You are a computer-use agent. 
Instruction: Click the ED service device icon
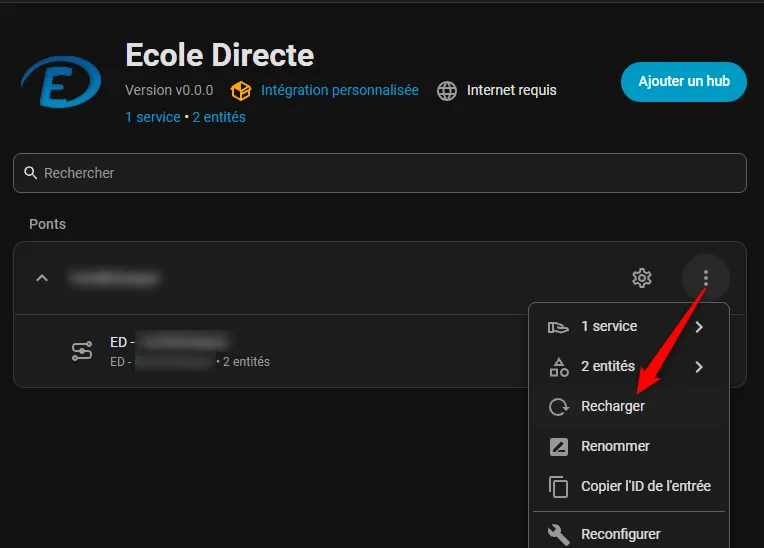tap(82, 351)
